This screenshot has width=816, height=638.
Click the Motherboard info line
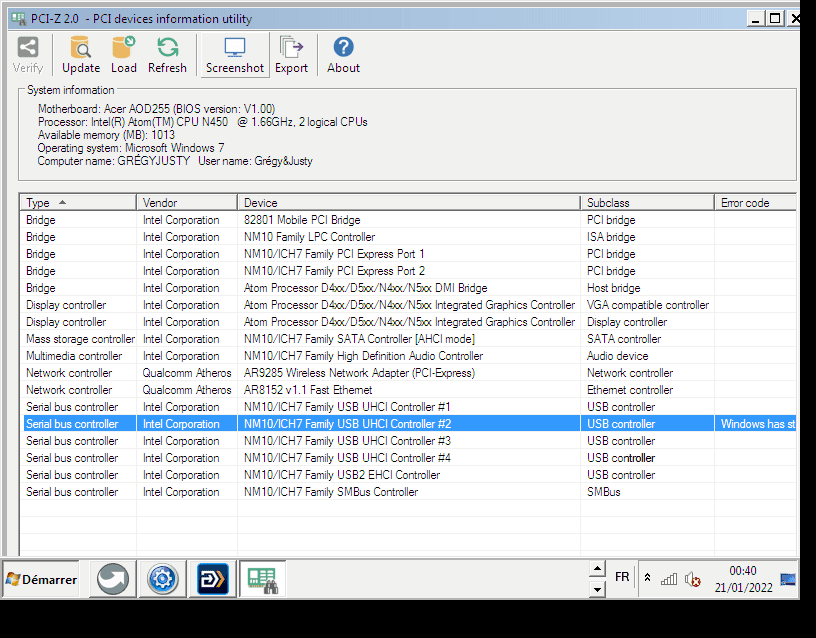157,109
